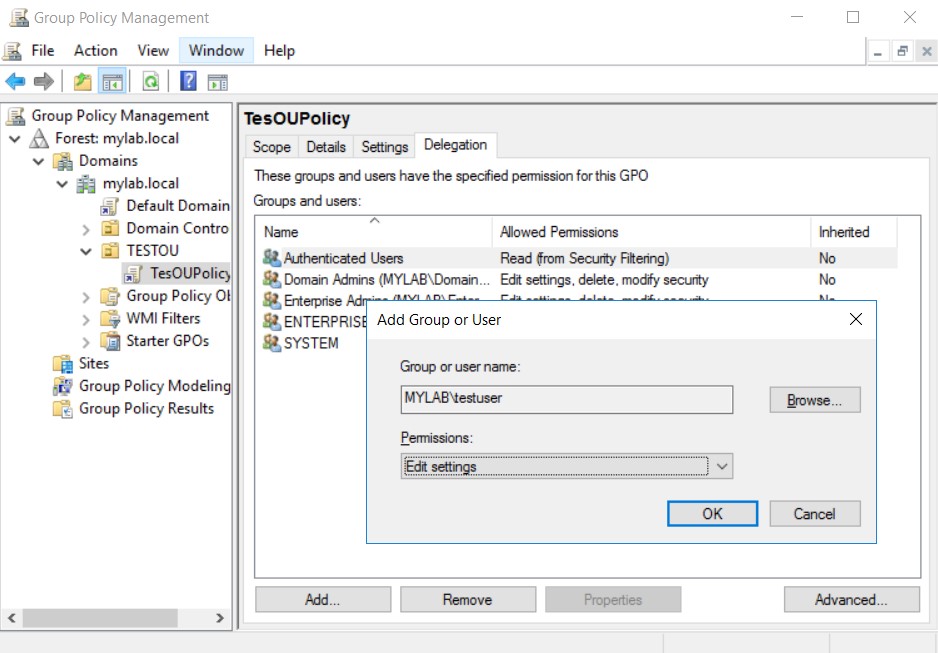Click the TesOUPolicy GPO link icon
938x653 pixels.
click(x=133, y=273)
